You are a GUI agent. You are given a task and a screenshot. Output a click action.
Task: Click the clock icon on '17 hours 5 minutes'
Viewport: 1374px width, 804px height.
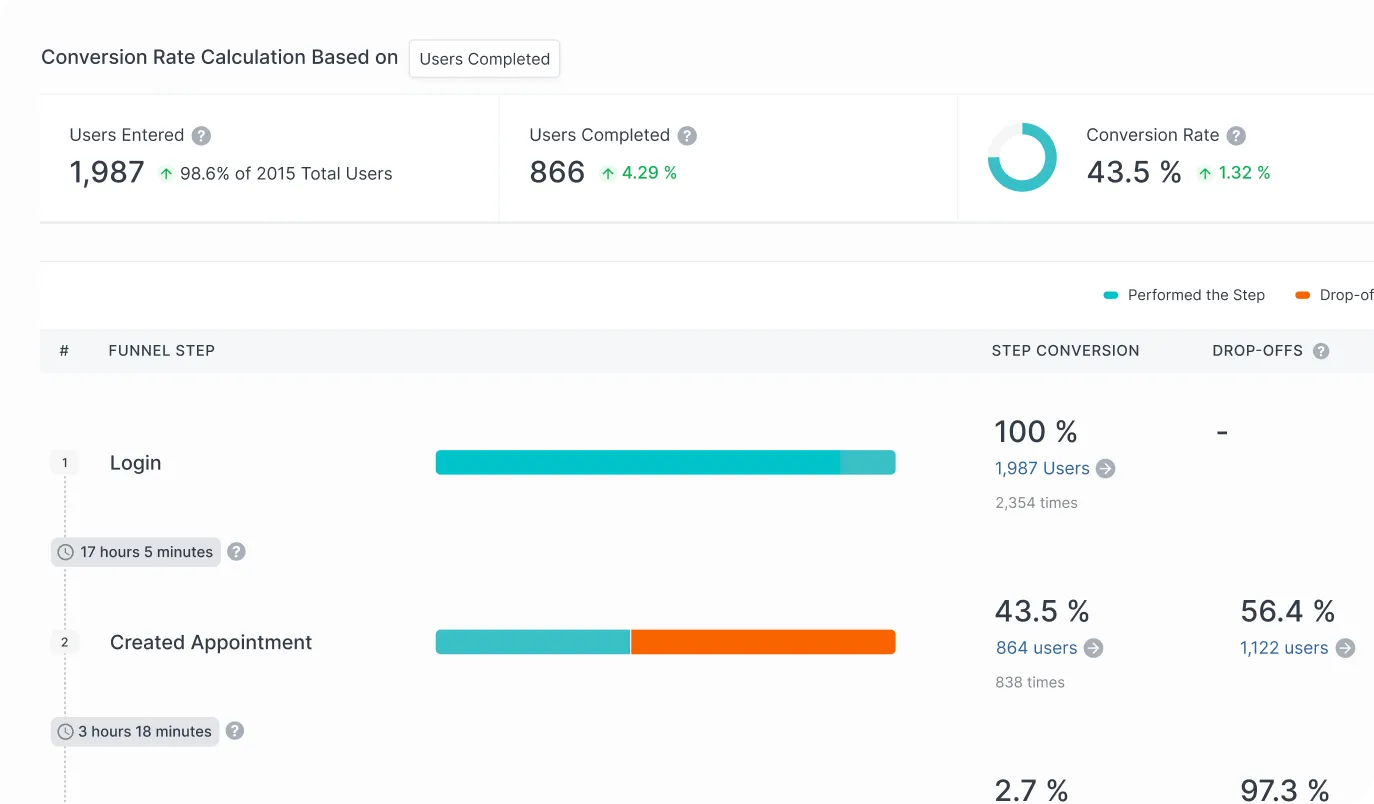click(65, 551)
